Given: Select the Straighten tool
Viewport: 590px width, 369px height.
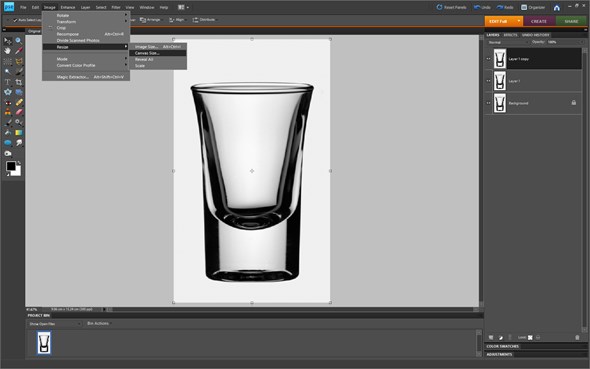Looking at the screenshot, I should pos(18,92).
